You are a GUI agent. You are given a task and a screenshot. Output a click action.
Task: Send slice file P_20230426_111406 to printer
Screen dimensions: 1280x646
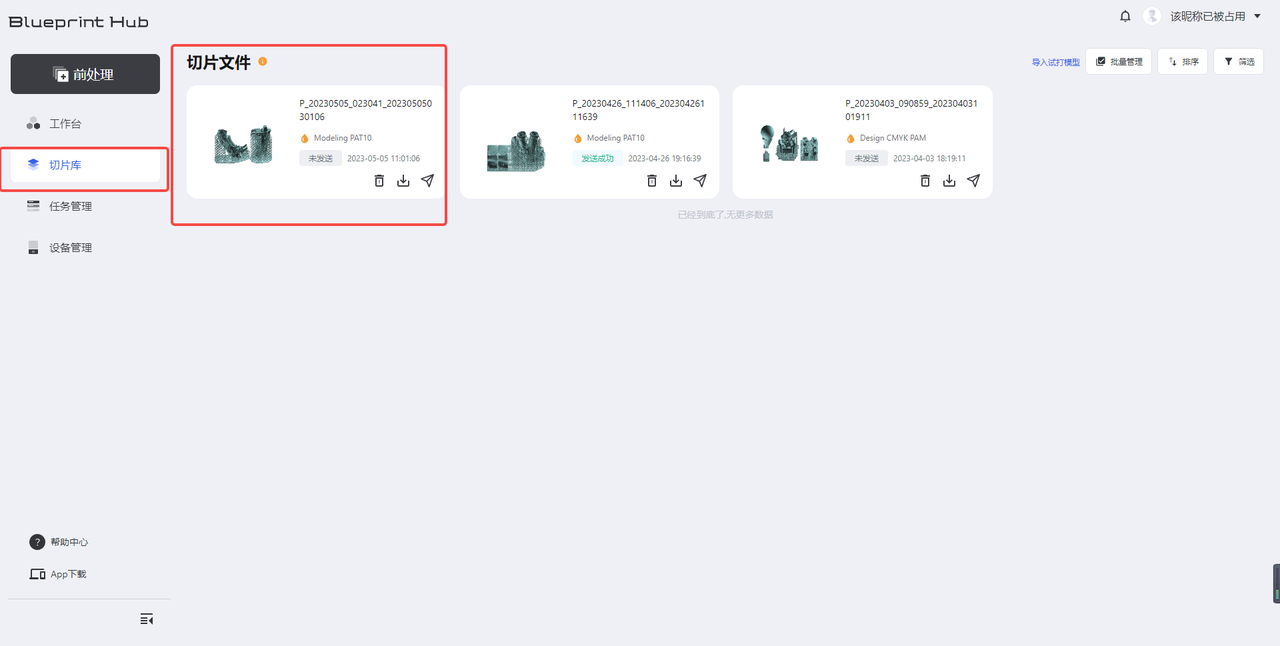700,181
